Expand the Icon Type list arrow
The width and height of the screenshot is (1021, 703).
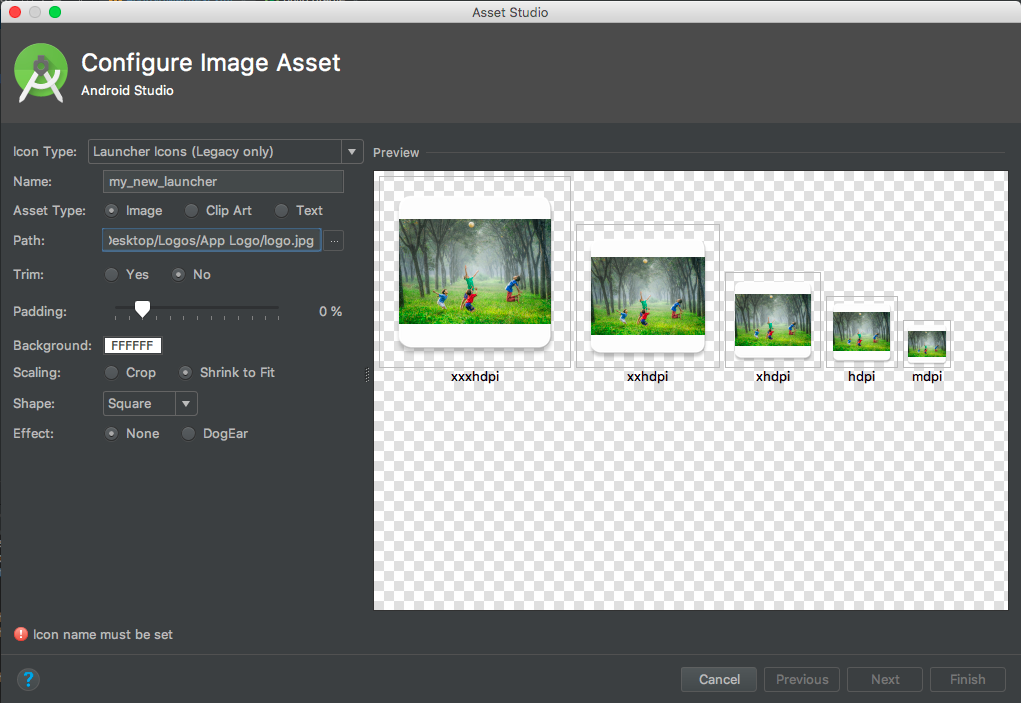tap(351, 151)
